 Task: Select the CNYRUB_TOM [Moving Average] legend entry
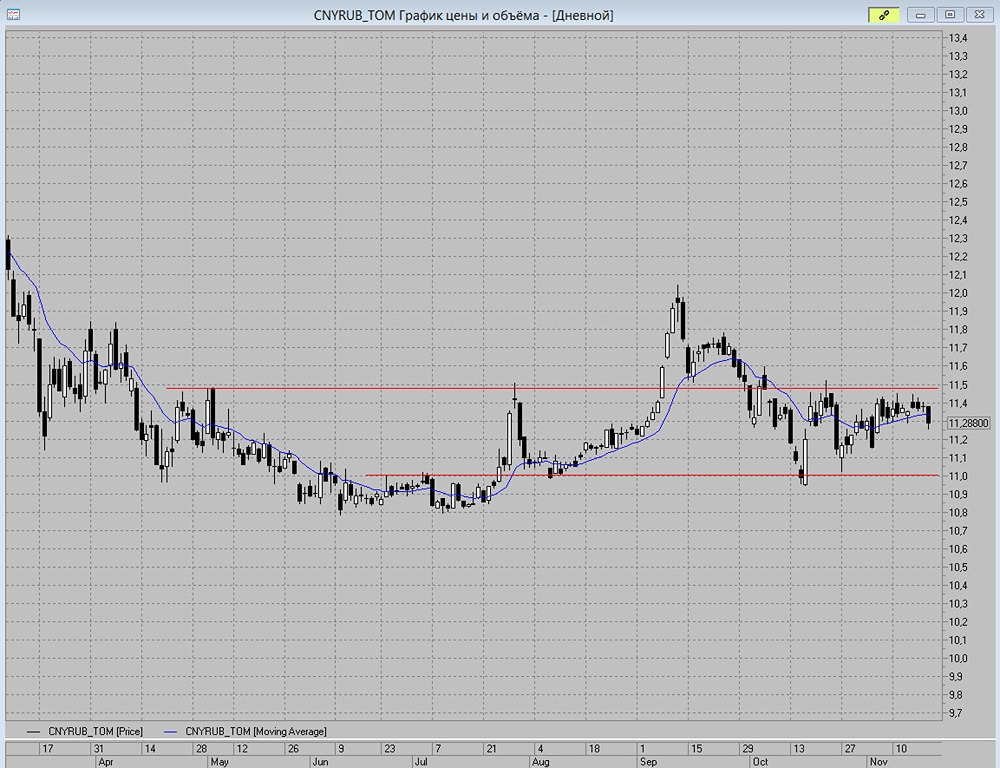pyautogui.click(x=255, y=732)
